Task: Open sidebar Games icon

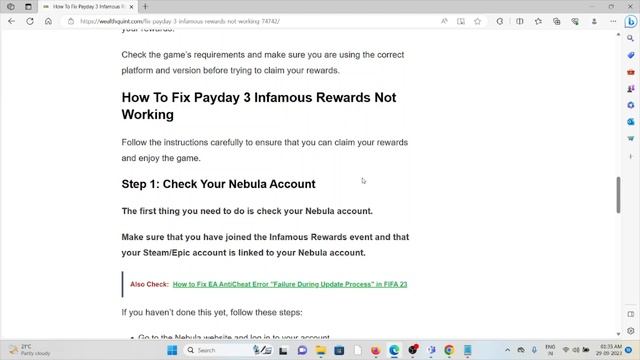Action: 631,89
